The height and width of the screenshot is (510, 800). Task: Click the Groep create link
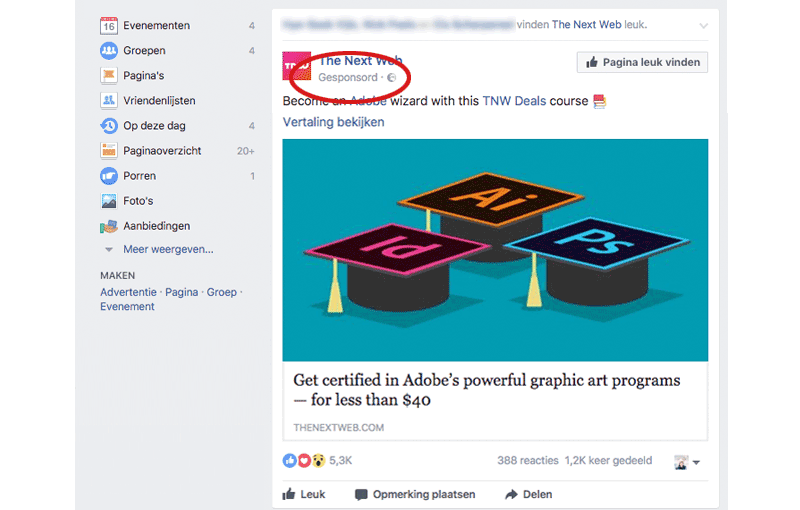(x=221, y=292)
